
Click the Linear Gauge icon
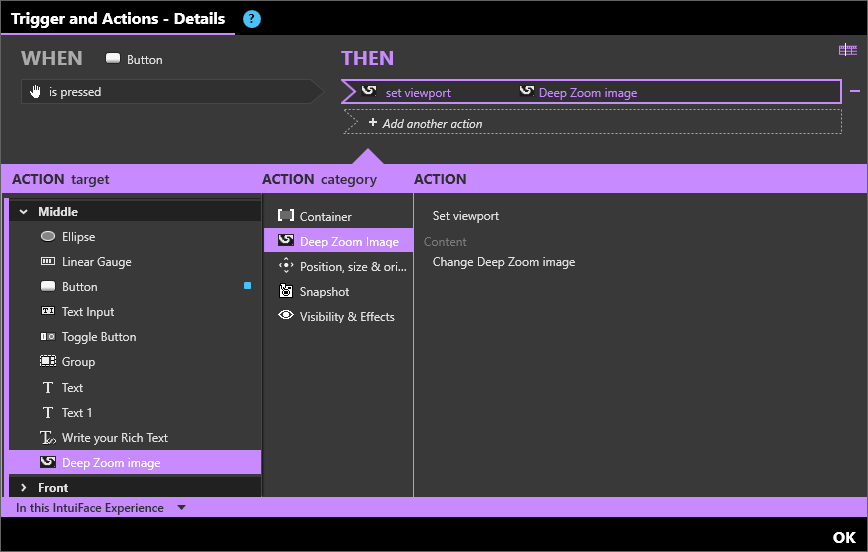pyautogui.click(x=48, y=261)
